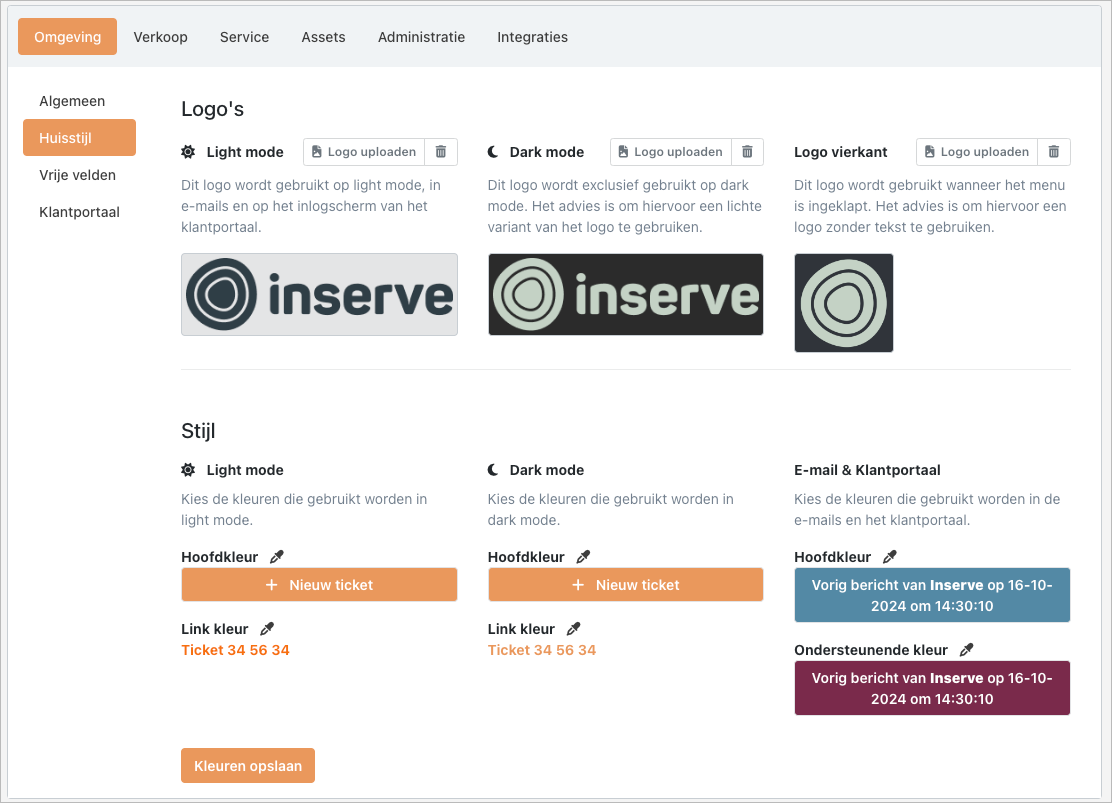Click the E-mail & Klantportaal Hoofdkleur label
This screenshot has height=803, width=1112.
(832, 557)
